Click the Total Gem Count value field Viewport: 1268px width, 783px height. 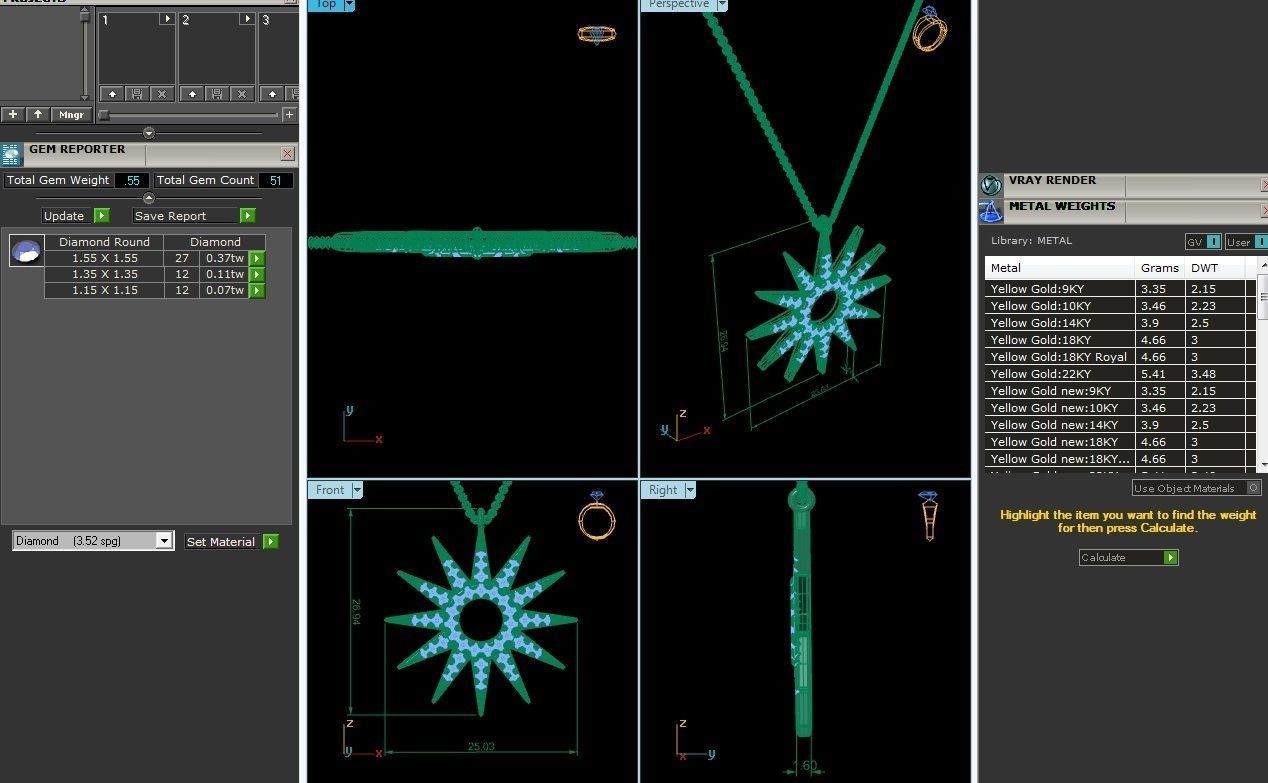coord(276,180)
